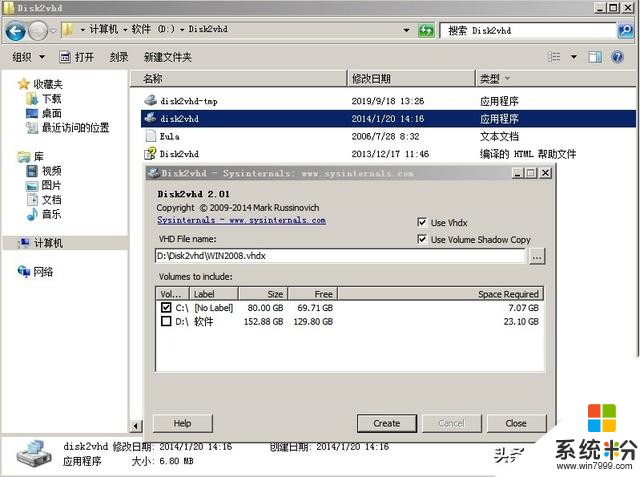Select the Eula text document icon
Image resolution: width=640 pixels, height=477 pixels.
tap(151, 136)
